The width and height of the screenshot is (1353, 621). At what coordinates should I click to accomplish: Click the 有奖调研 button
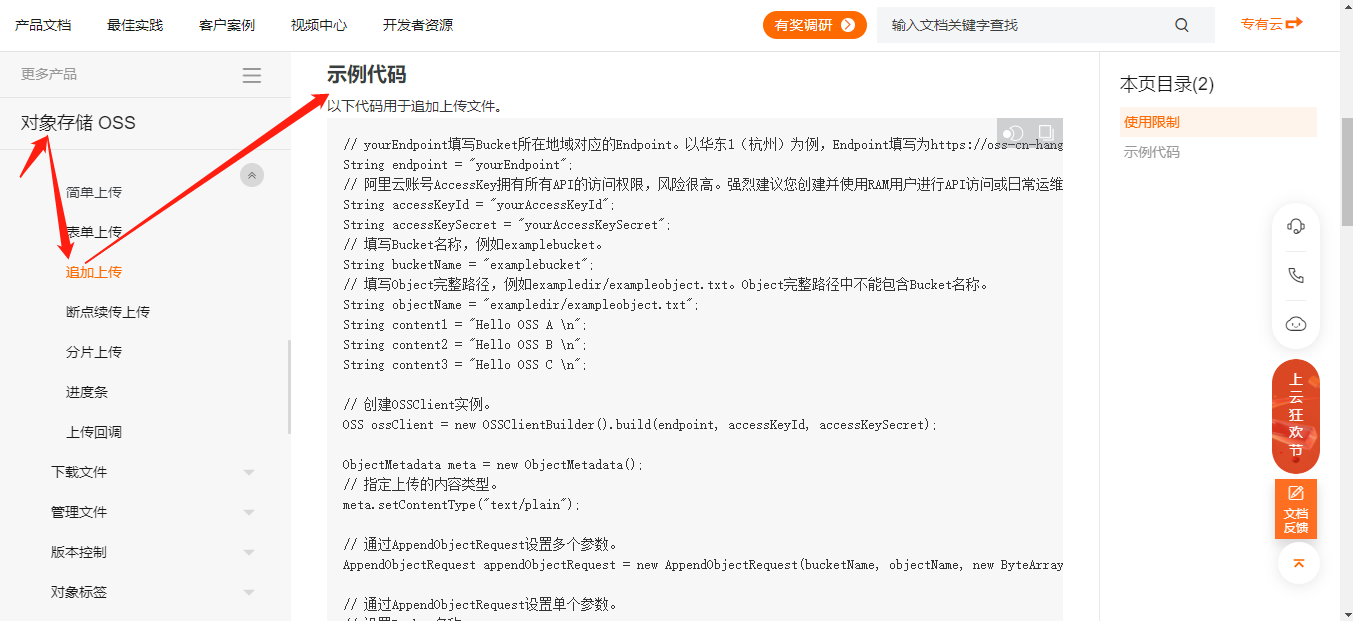point(815,24)
